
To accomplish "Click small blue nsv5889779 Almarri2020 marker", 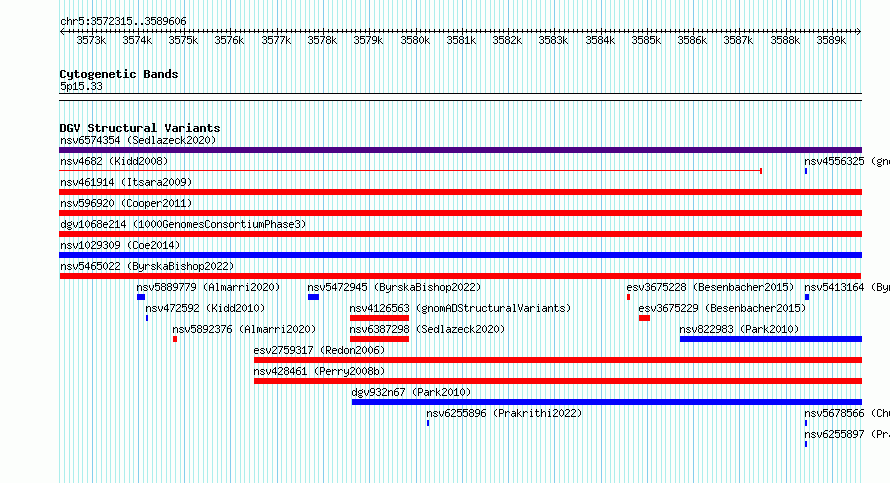I will (141, 297).
